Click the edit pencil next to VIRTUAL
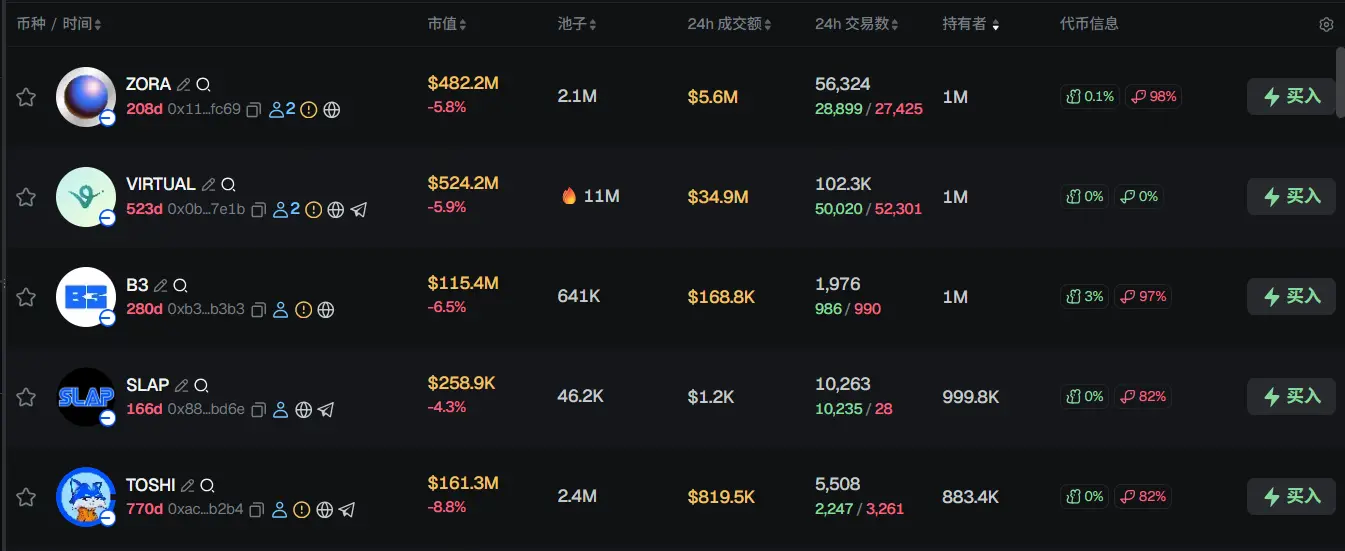The image size is (1345, 551). (x=208, y=185)
